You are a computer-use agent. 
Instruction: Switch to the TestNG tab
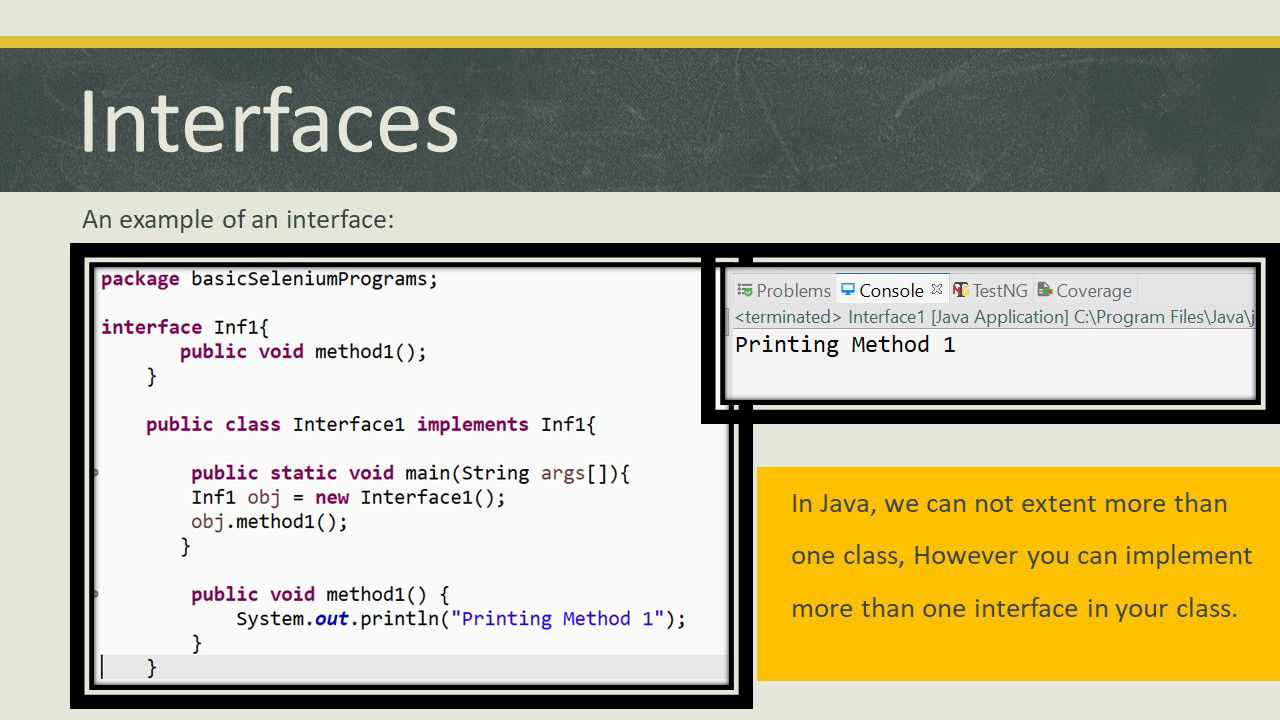[x=990, y=290]
